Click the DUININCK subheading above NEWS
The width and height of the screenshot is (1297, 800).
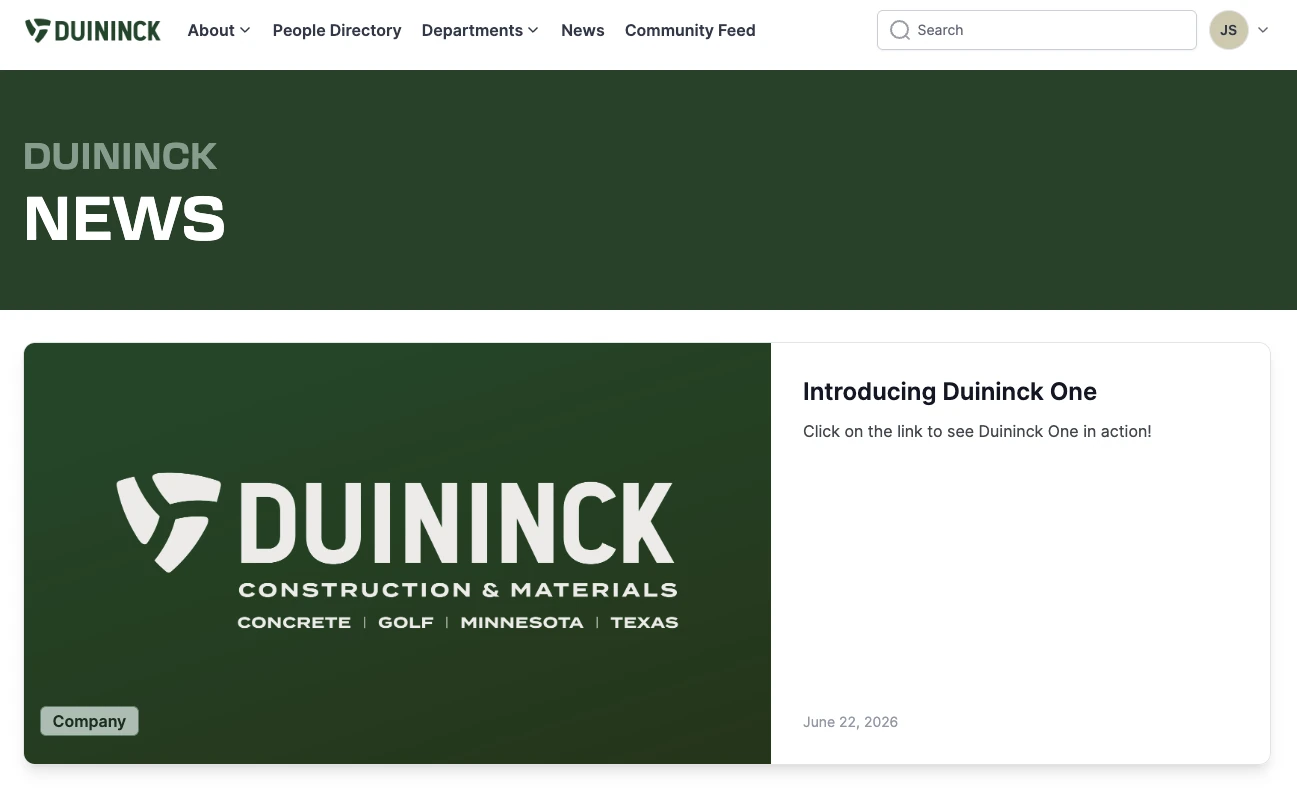[x=120, y=156]
